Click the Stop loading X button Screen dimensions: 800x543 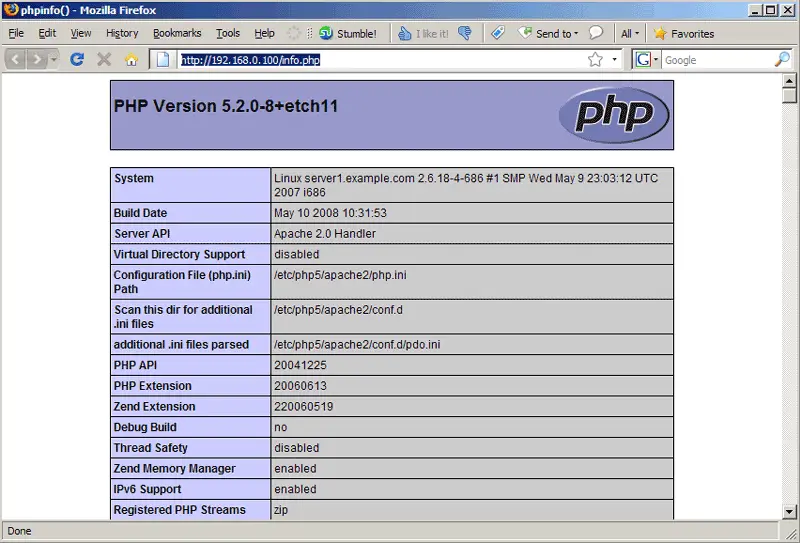click(x=104, y=60)
